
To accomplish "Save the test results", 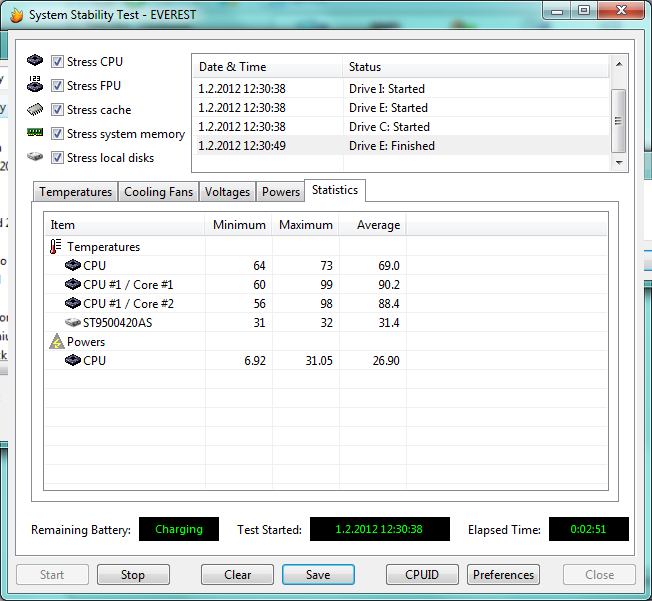I will tap(318, 575).
